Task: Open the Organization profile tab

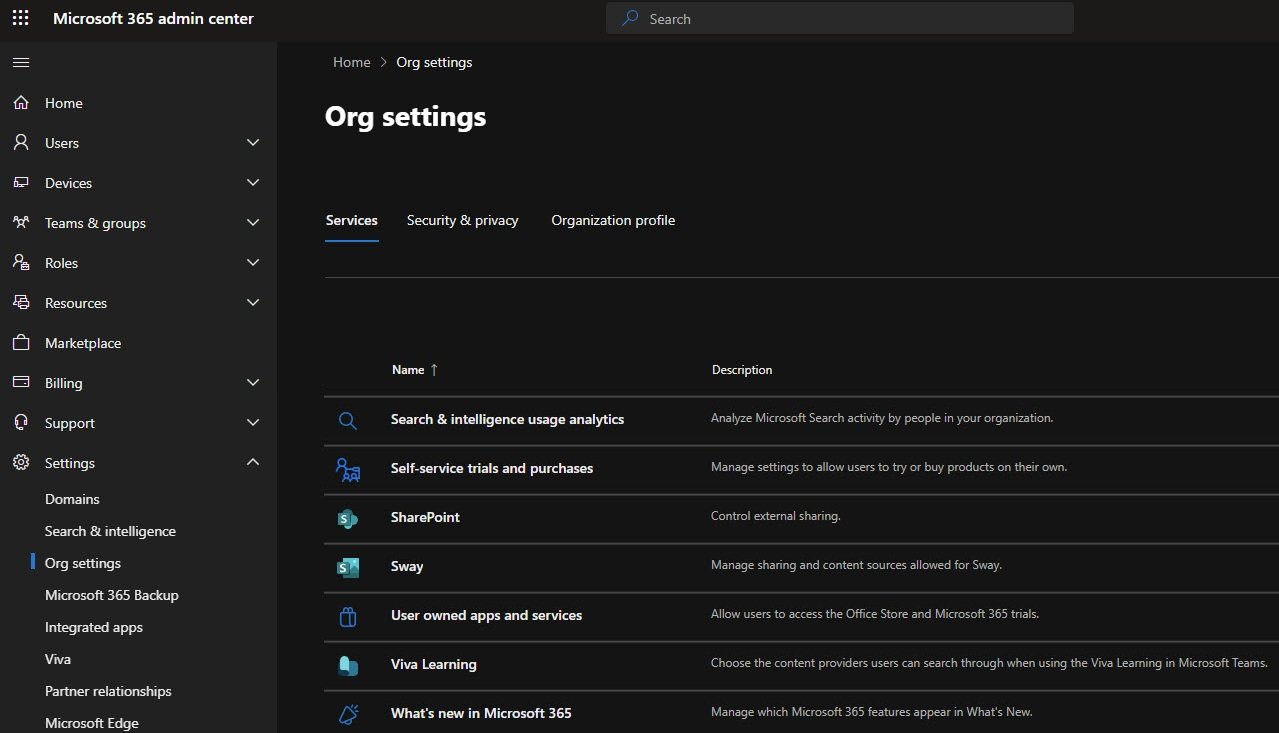Action: point(613,220)
